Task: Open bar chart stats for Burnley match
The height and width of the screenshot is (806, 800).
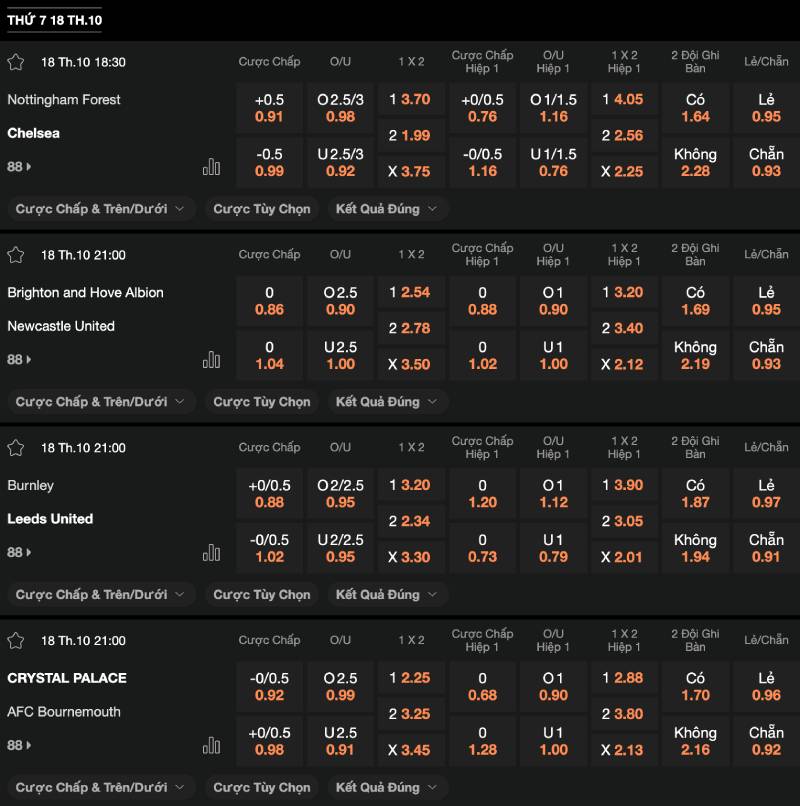Action: 211,553
